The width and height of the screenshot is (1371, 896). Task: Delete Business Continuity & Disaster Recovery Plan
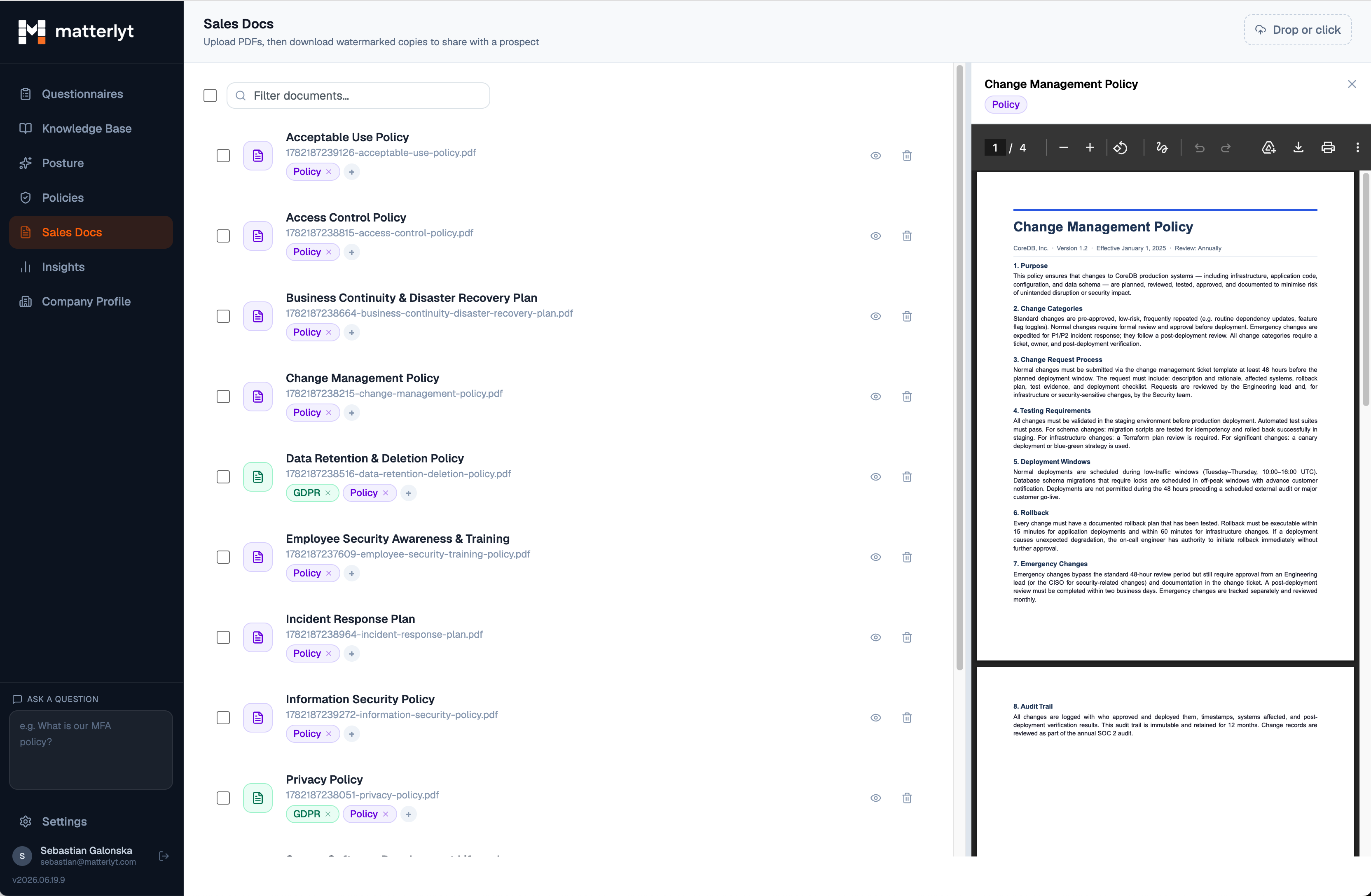point(907,316)
